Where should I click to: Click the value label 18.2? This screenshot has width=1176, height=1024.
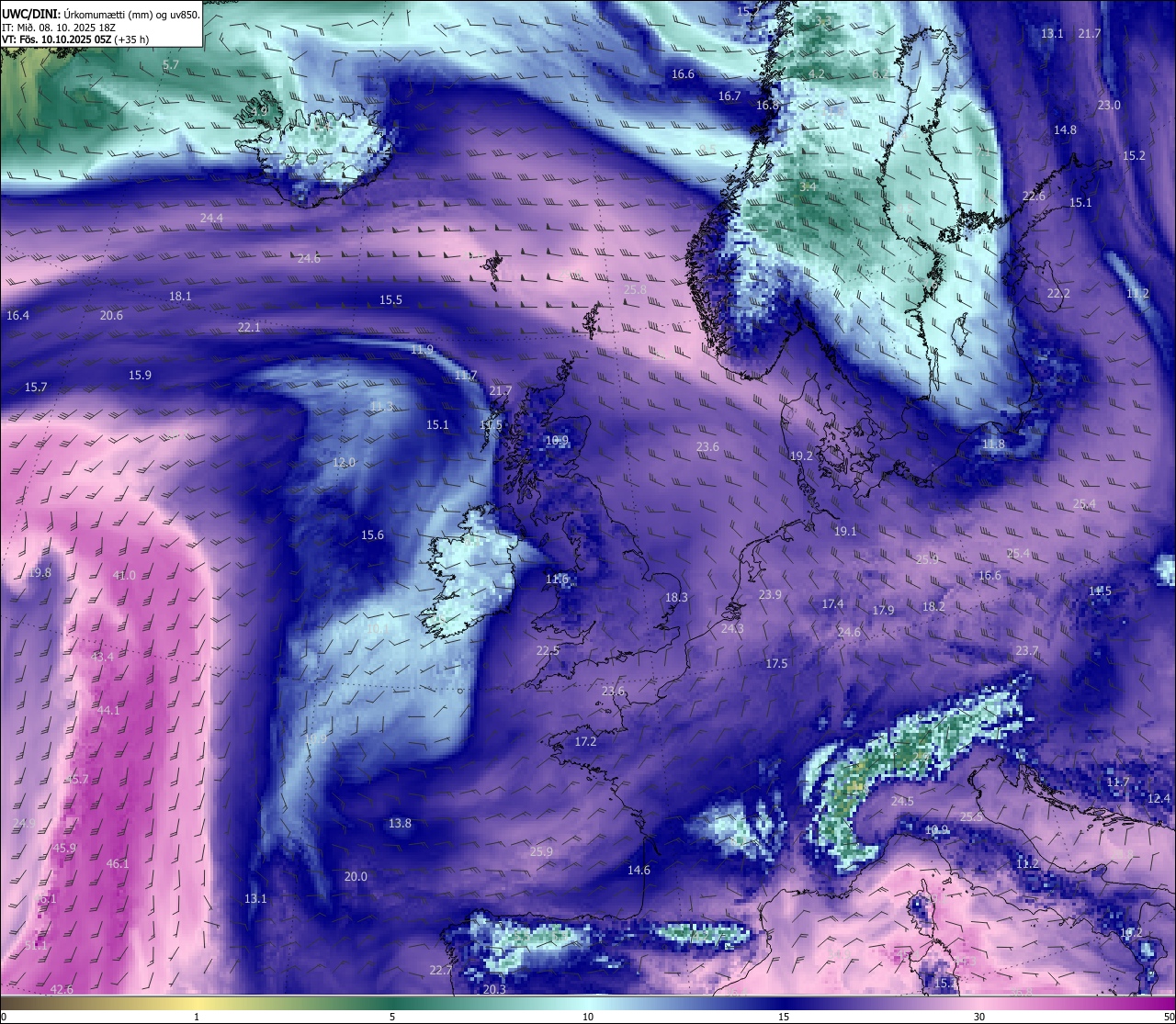tap(933, 606)
